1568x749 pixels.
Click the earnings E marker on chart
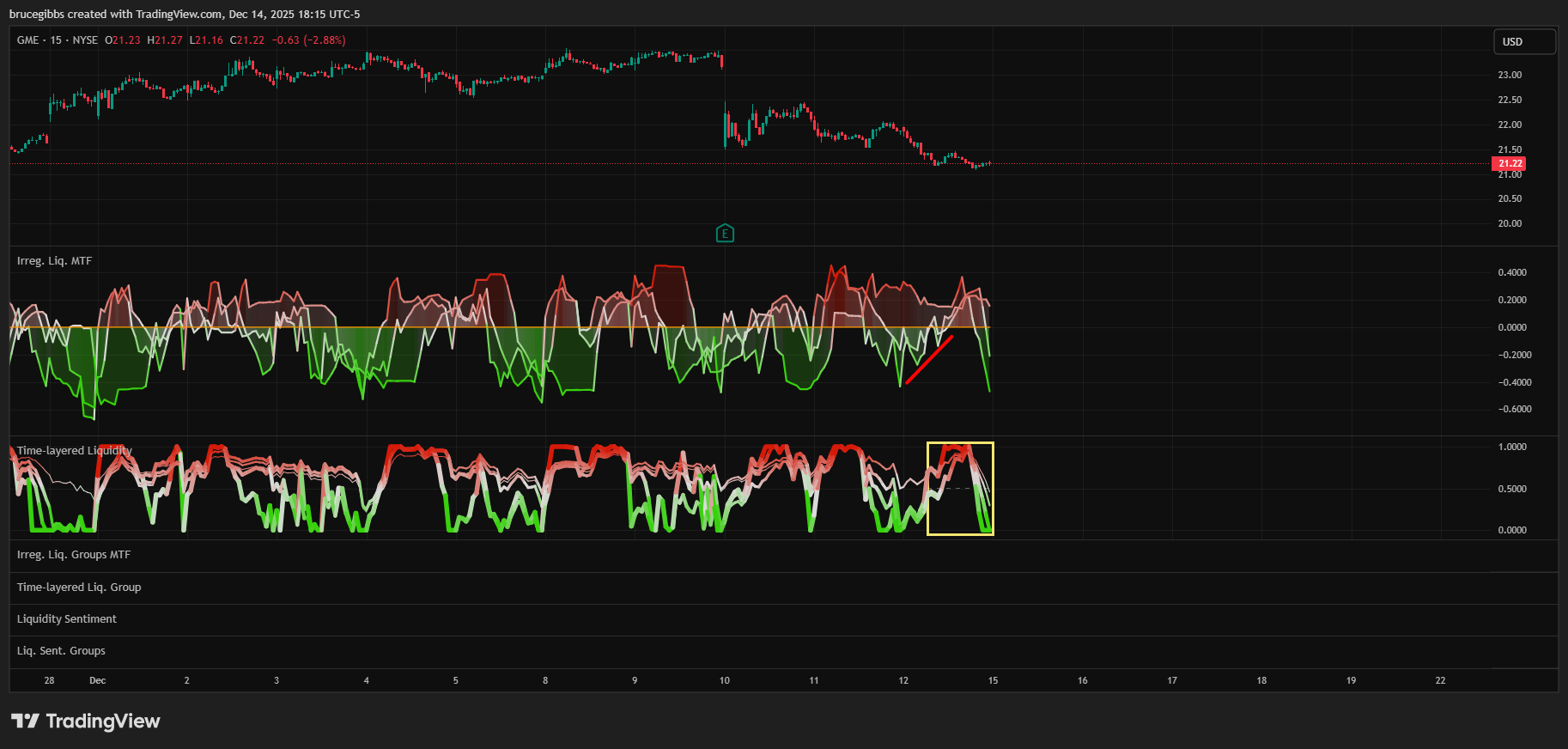[x=725, y=234]
